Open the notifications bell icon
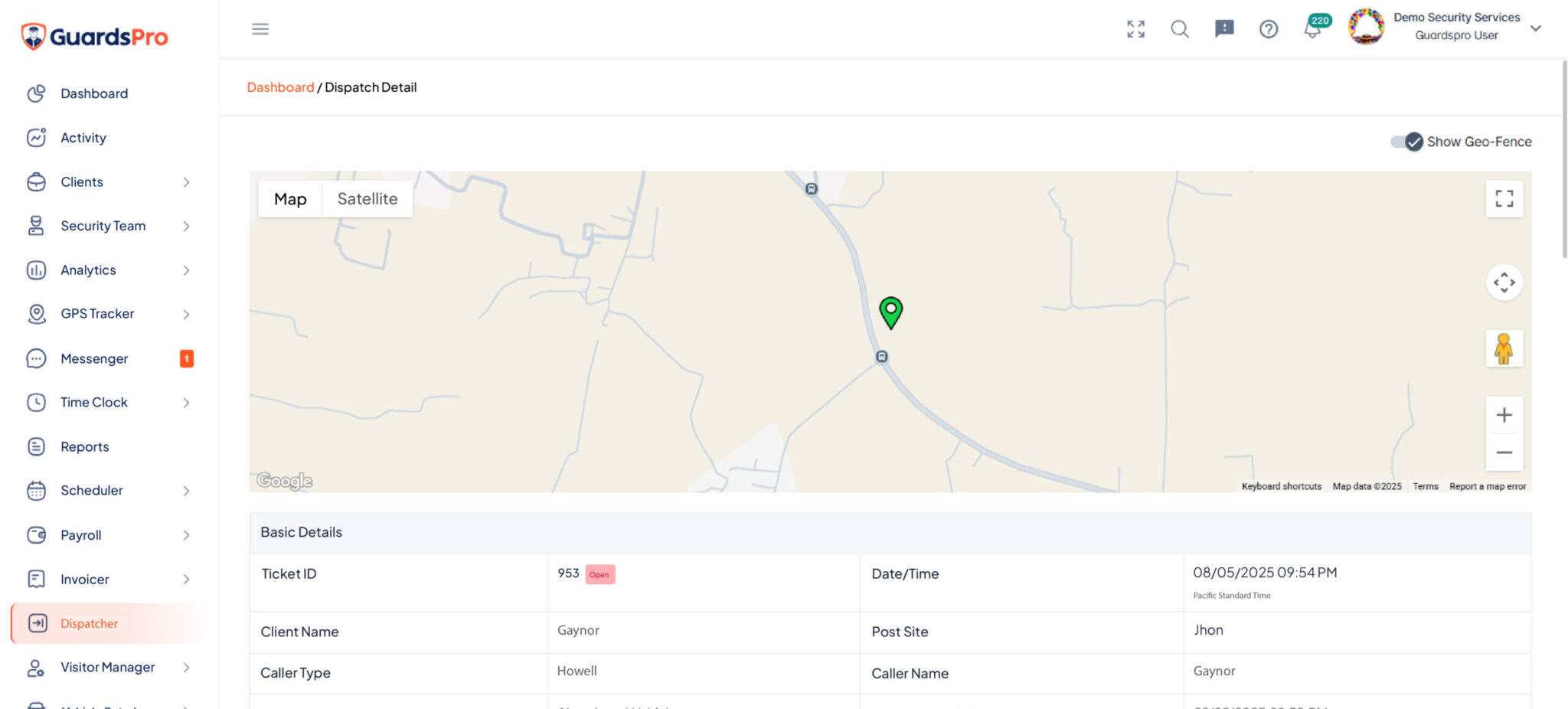This screenshot has width=1568, height=709. coord(1312,29)
